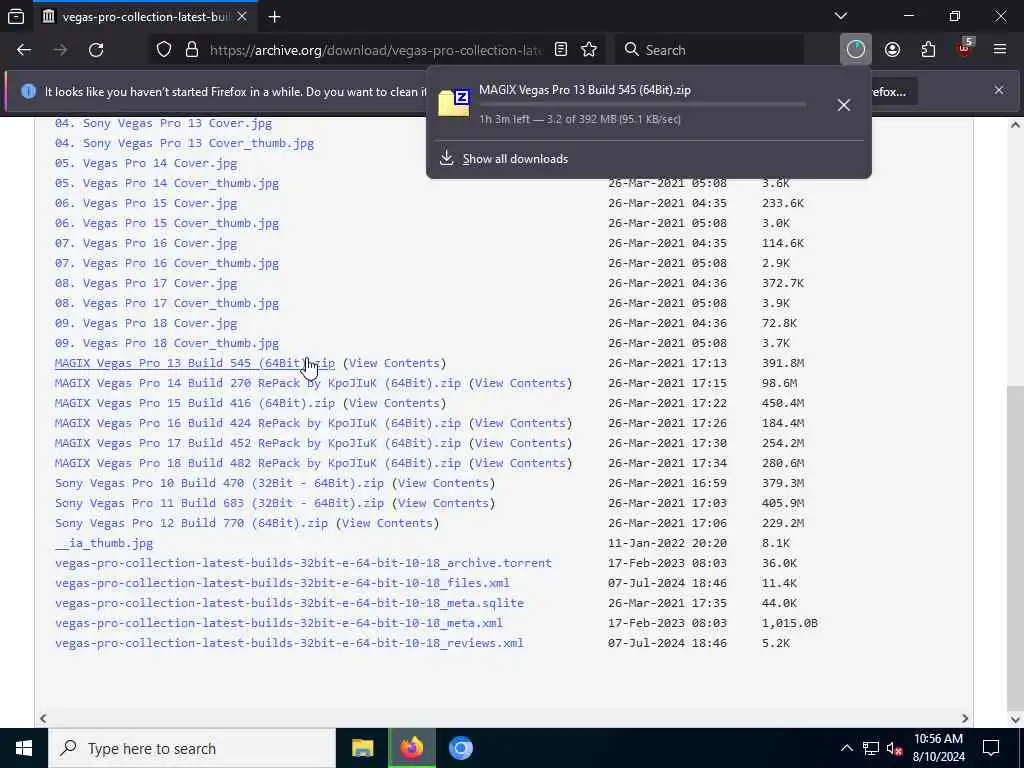View Contents of Sony Vegas Pro 10
The height and width of the screenshot is (768, 1024).
[443, 483]
